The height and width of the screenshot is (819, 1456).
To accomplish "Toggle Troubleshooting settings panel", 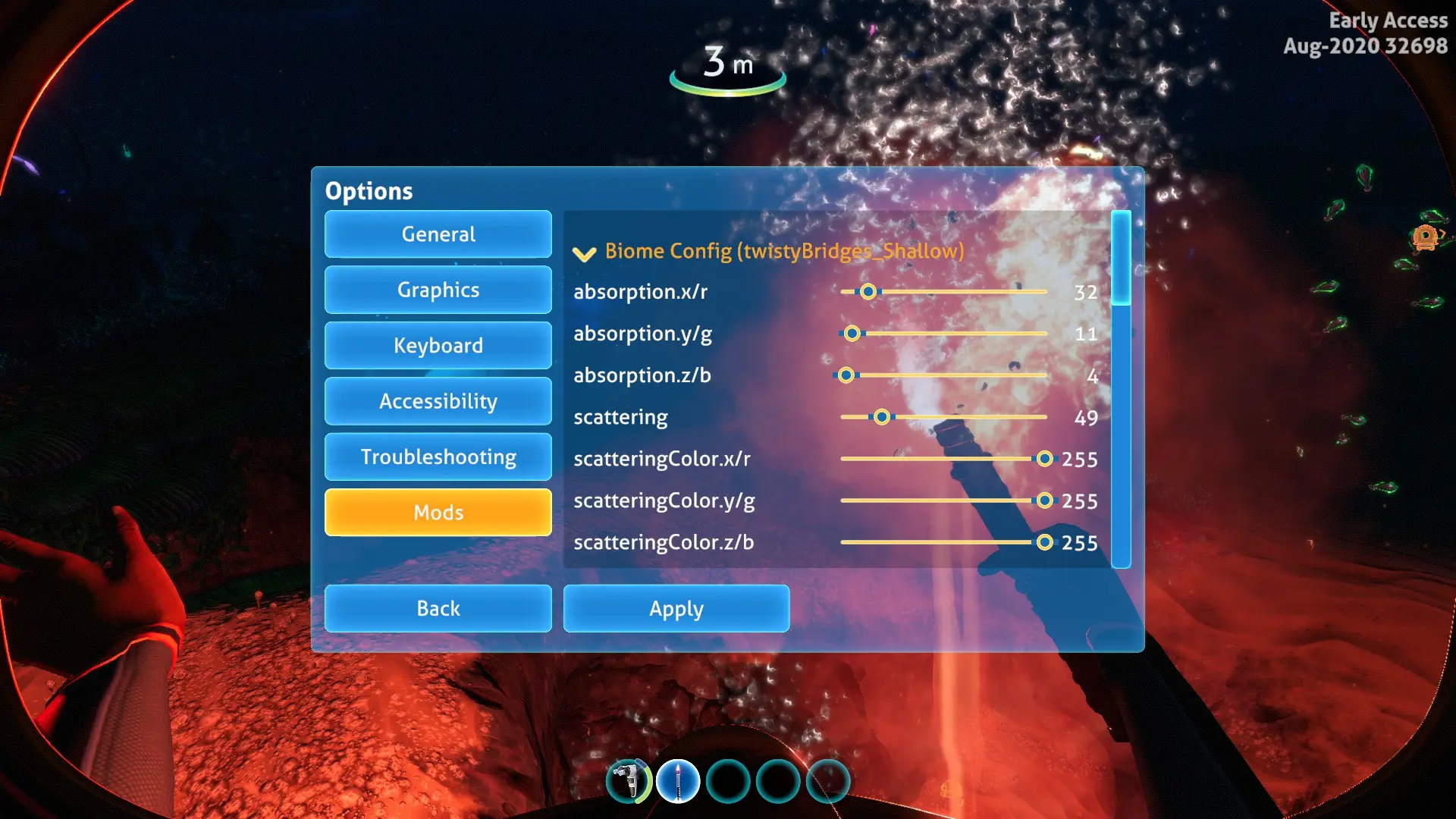I will [x=437, y=457].
